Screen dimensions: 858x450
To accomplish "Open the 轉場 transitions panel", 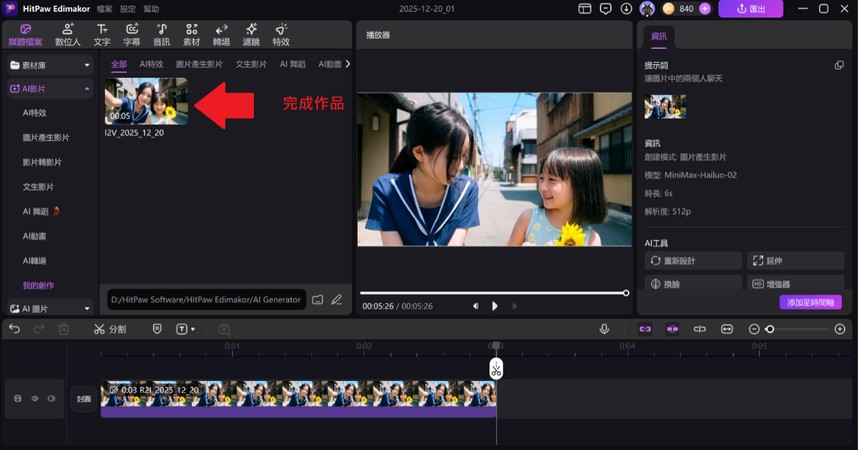I will click(221, 35).
